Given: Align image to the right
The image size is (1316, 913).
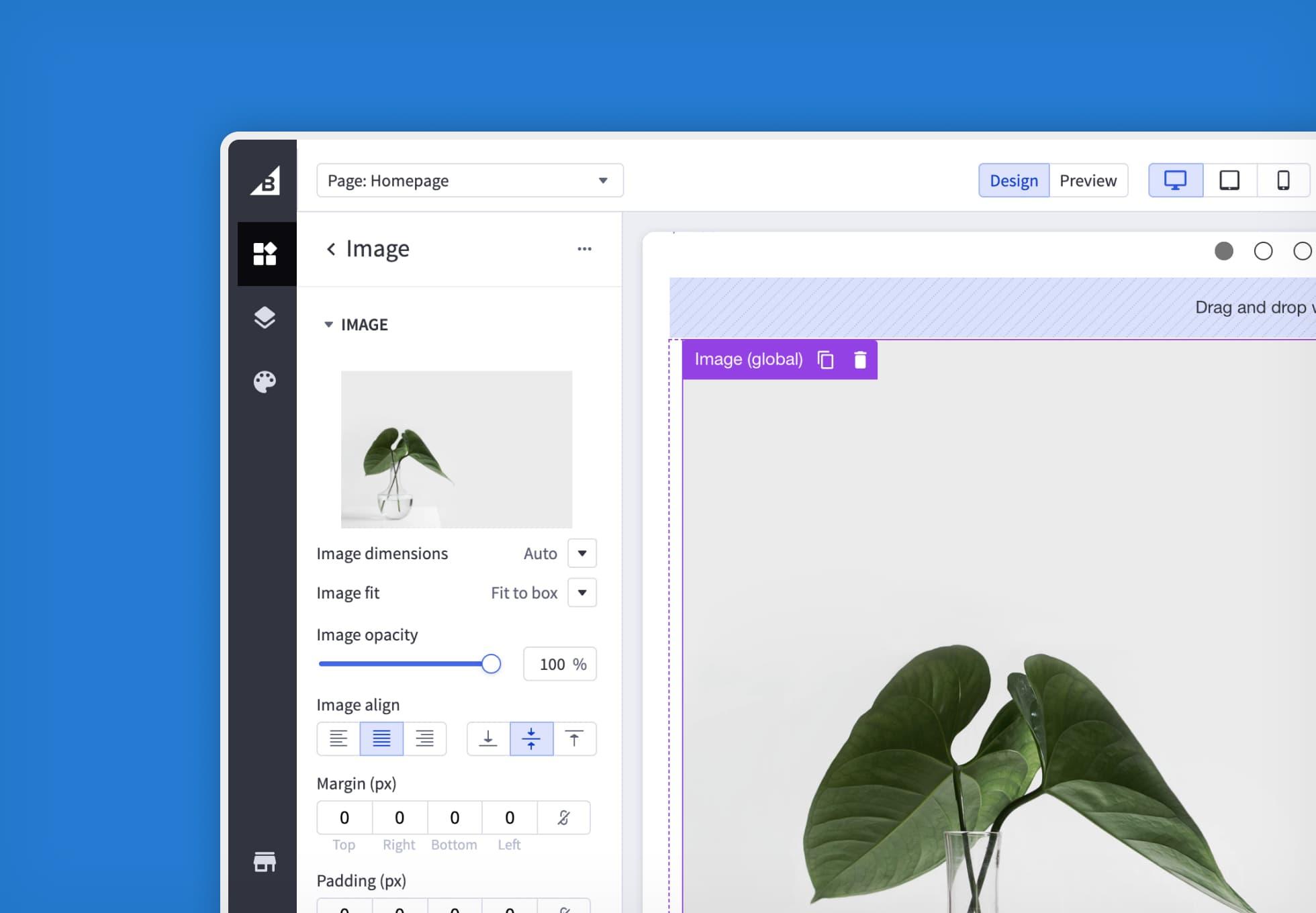Looking at the screenshot, I should tap(424, 739).
